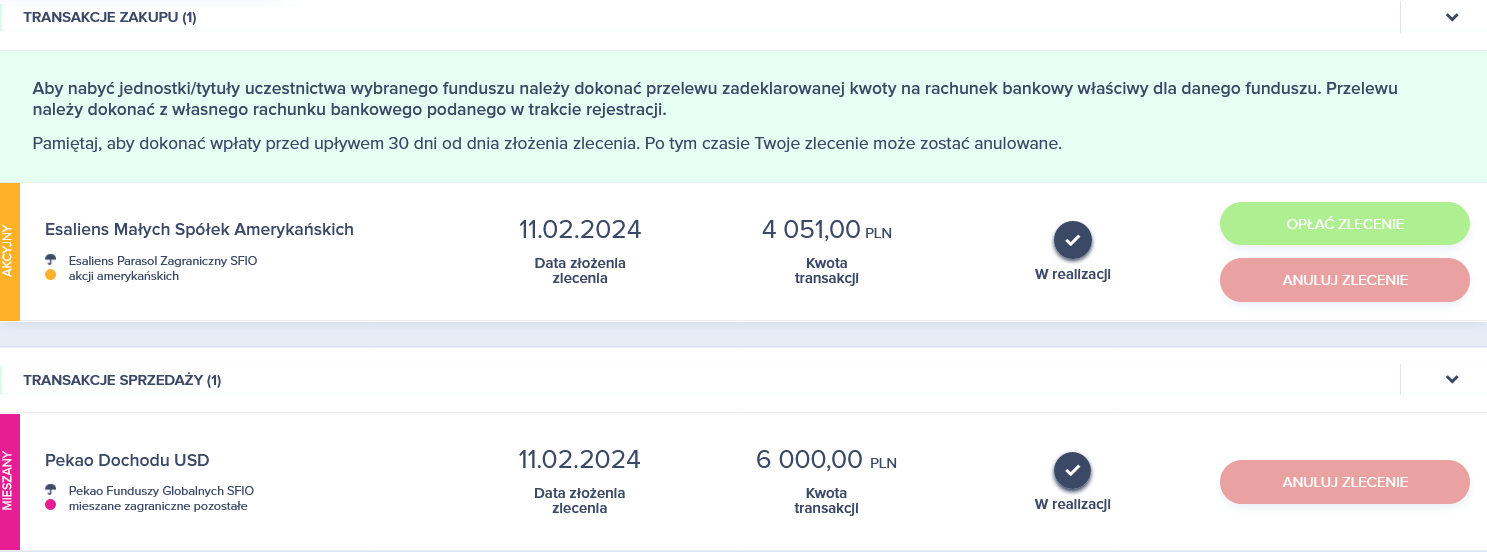Click the checkmark status icon for Pekao

pyautogui.click(x=1073, y=471)
